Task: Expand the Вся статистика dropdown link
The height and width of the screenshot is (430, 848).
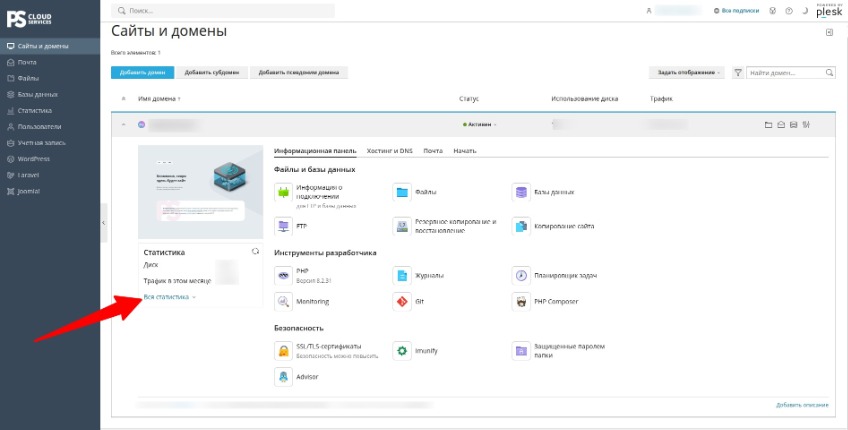Action: 170,297
